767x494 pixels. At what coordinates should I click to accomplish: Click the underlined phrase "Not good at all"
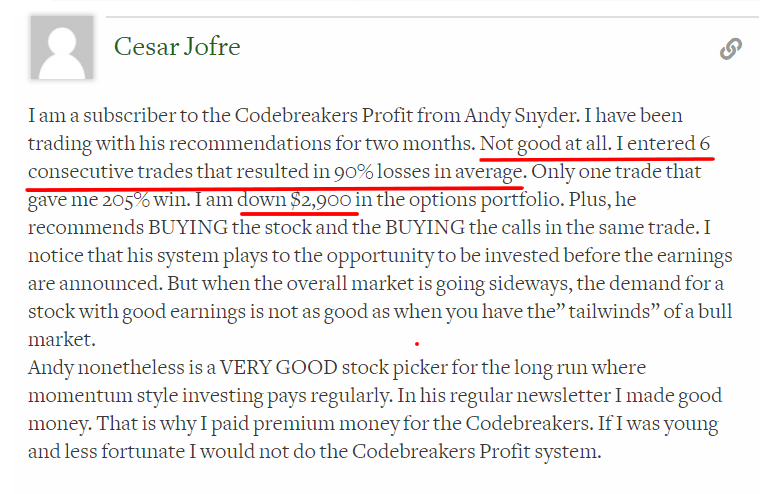point(545,143)
